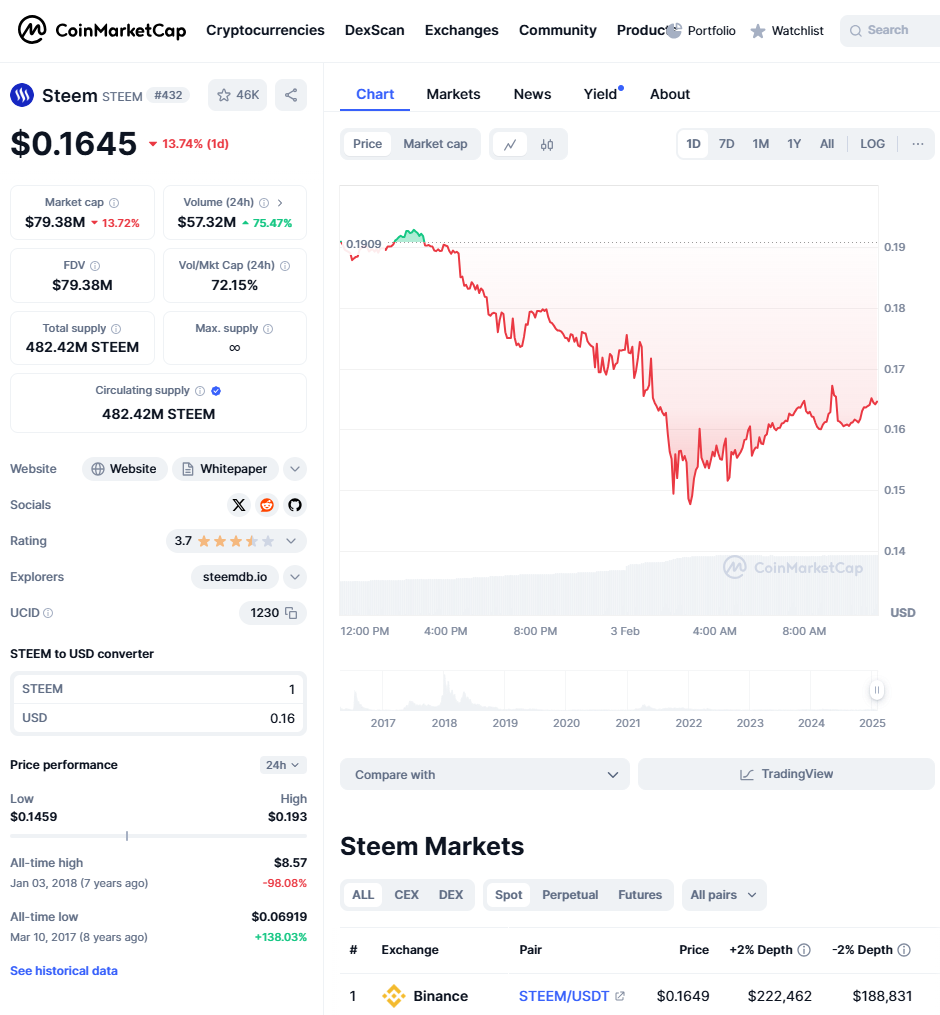Click the share icon next to Steem
This screenshot has height=1015, width=940.
(291, 95)
